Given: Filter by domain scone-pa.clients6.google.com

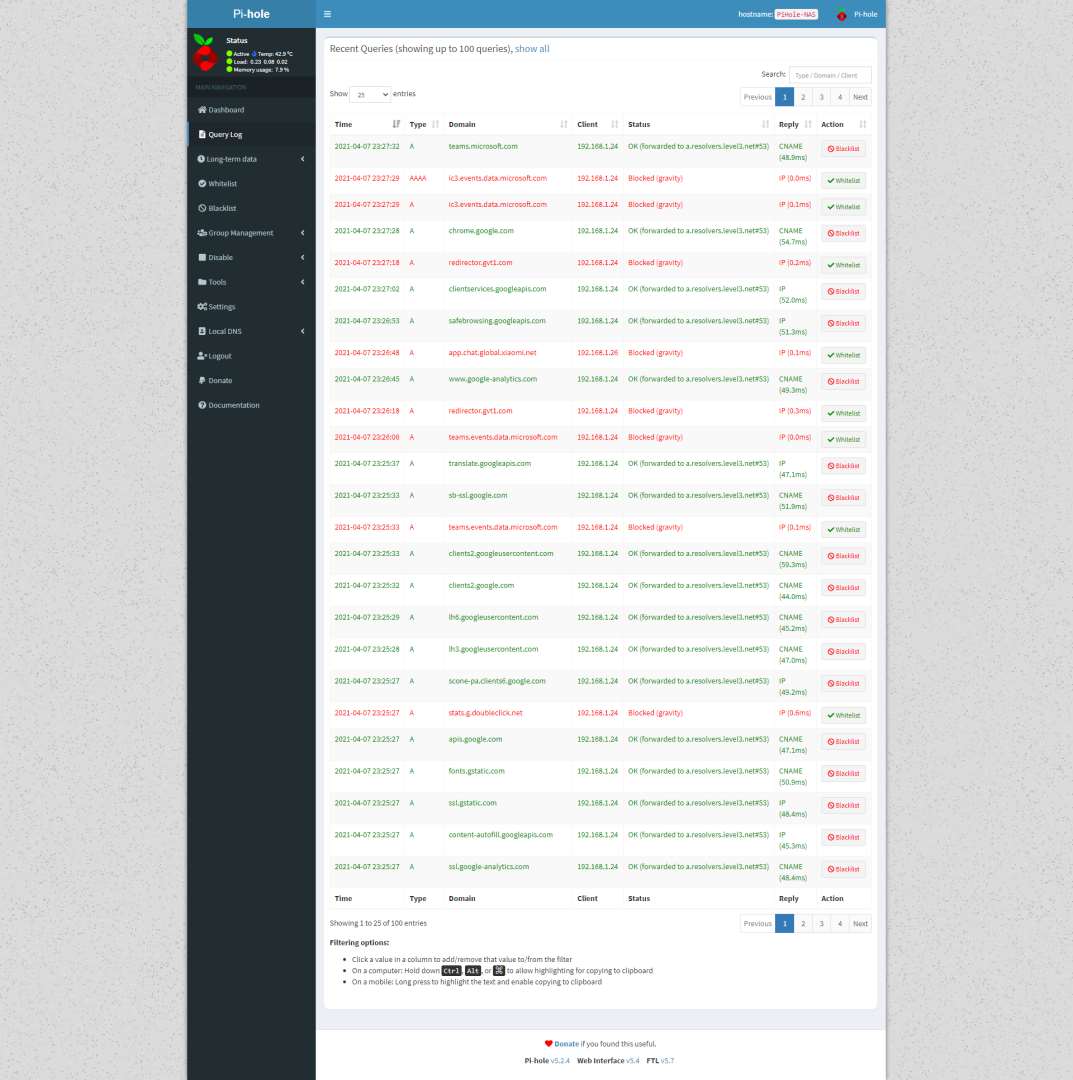Looking at the screenshot, I should [497, 681].
